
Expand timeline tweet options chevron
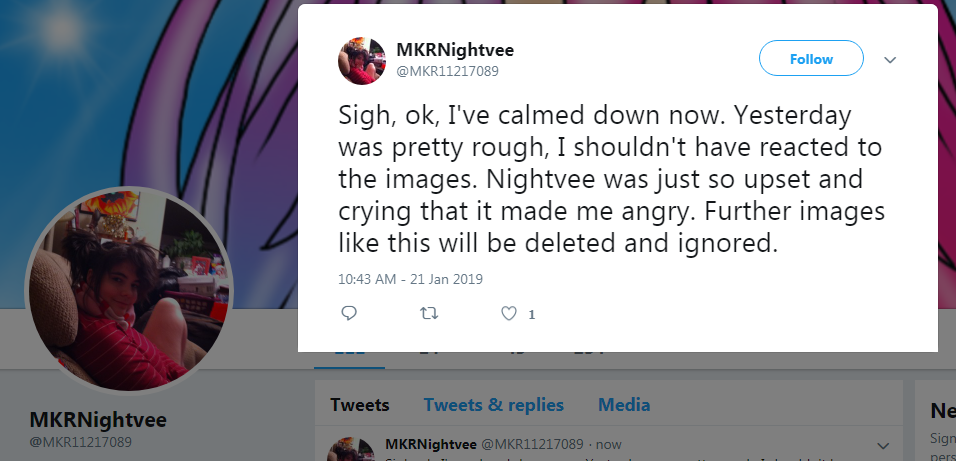pos(882,446)
